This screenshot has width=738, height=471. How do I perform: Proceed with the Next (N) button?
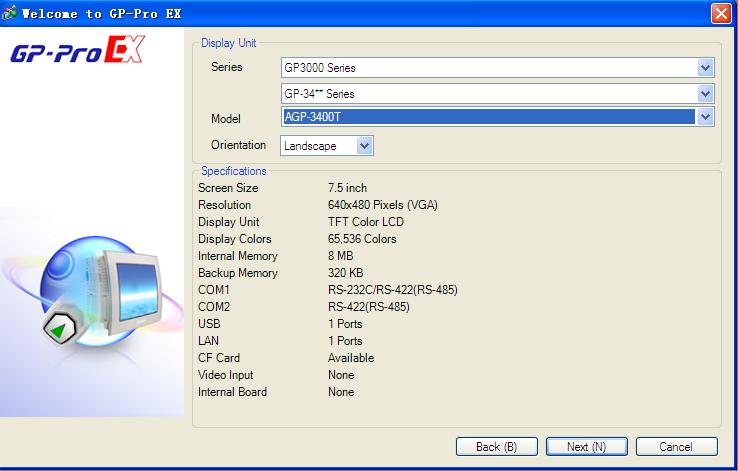click(586, 446)
